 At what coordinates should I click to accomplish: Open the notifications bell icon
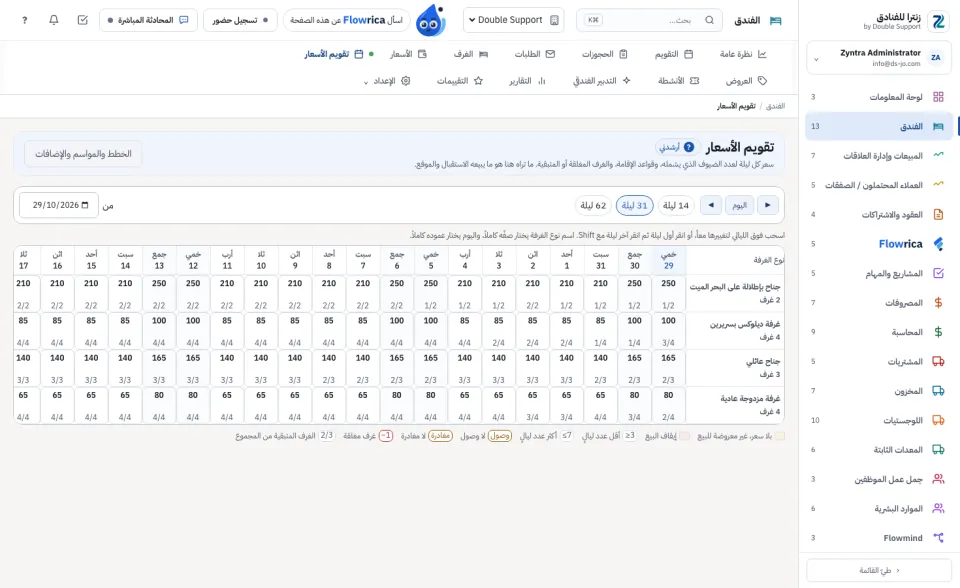[x=54, y=20]
